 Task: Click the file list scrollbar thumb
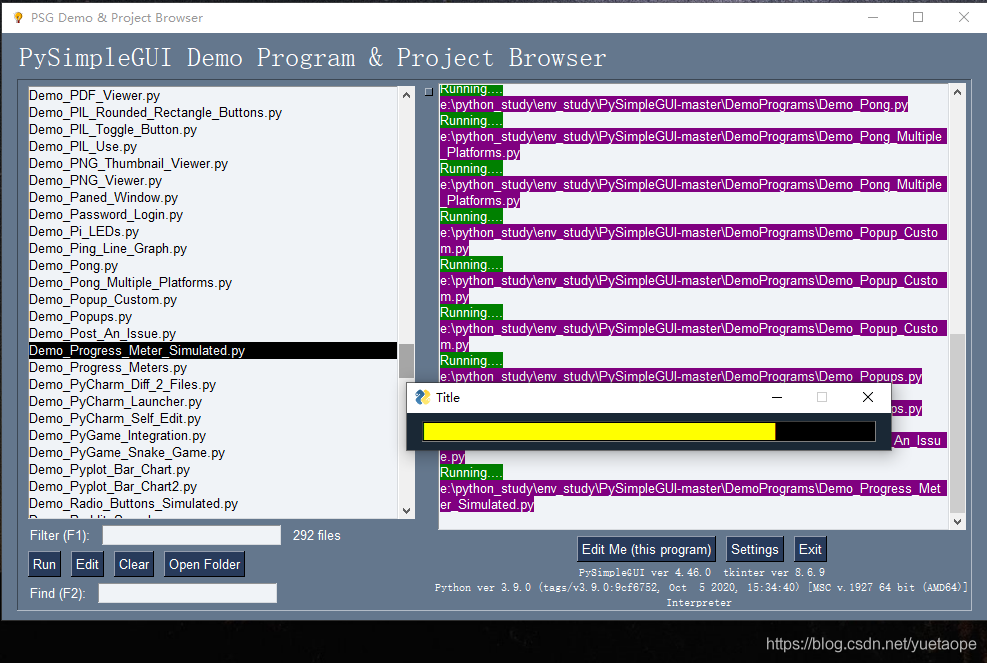407,361
